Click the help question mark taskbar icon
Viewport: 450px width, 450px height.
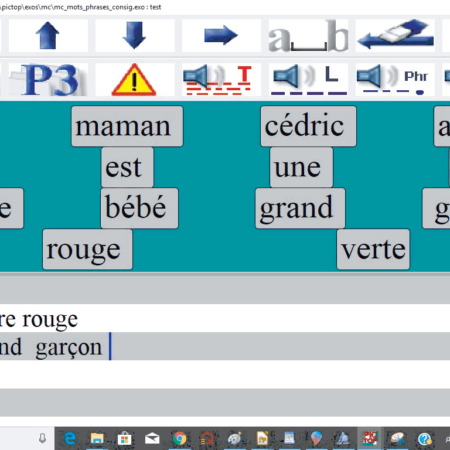(425, 439)
